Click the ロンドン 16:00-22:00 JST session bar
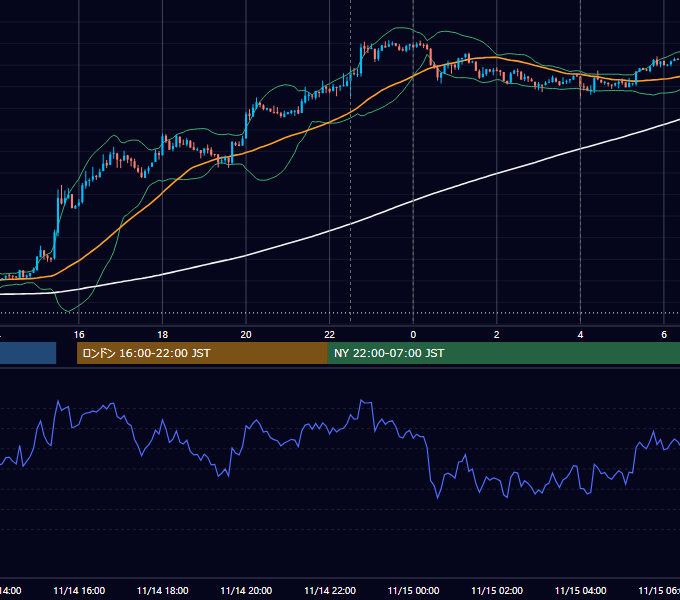The image size is (680, 600). 202,353
